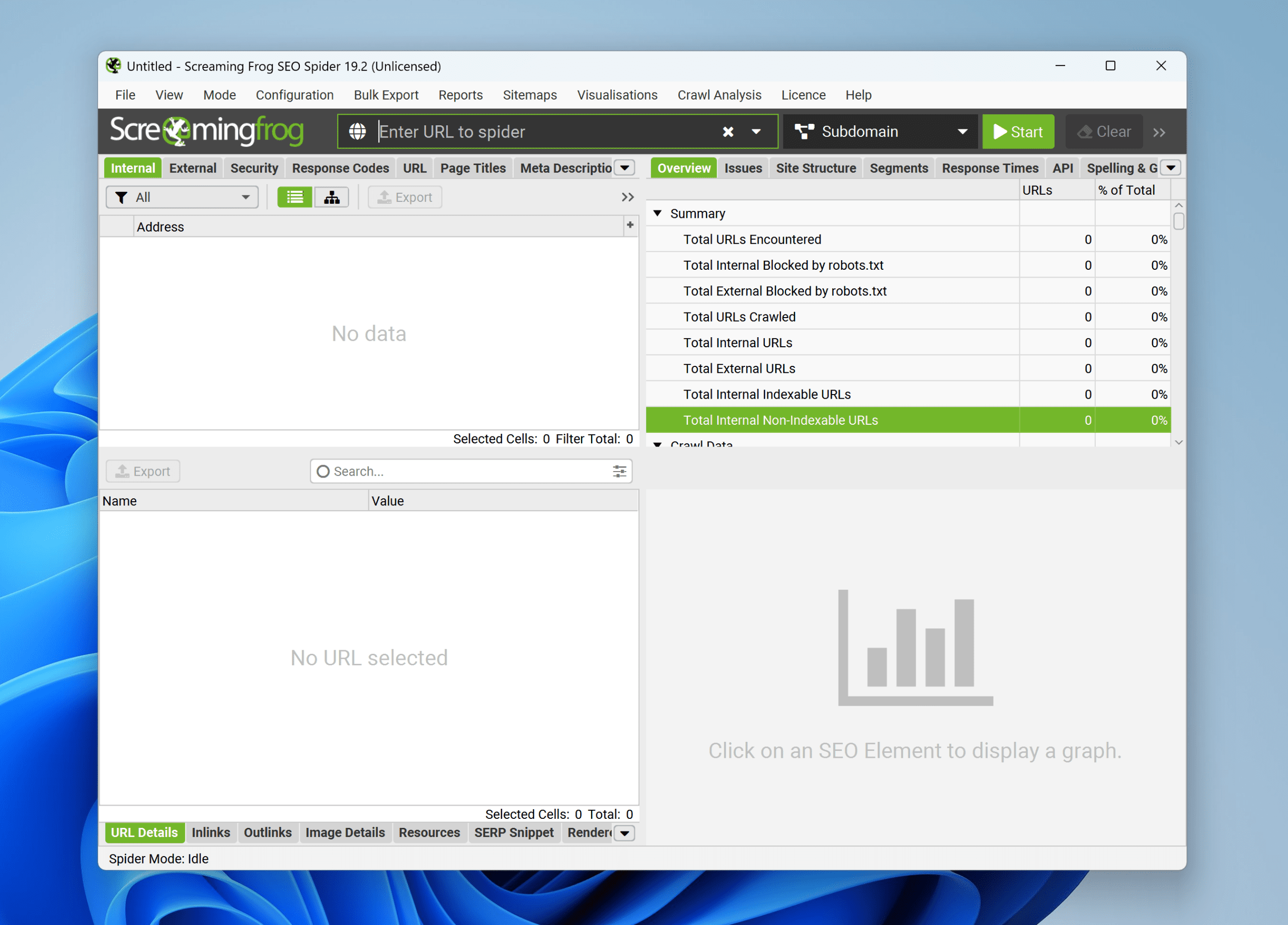
Task: Select Total Internal Blocked by robots.txt row
Action: click(909, 265)
